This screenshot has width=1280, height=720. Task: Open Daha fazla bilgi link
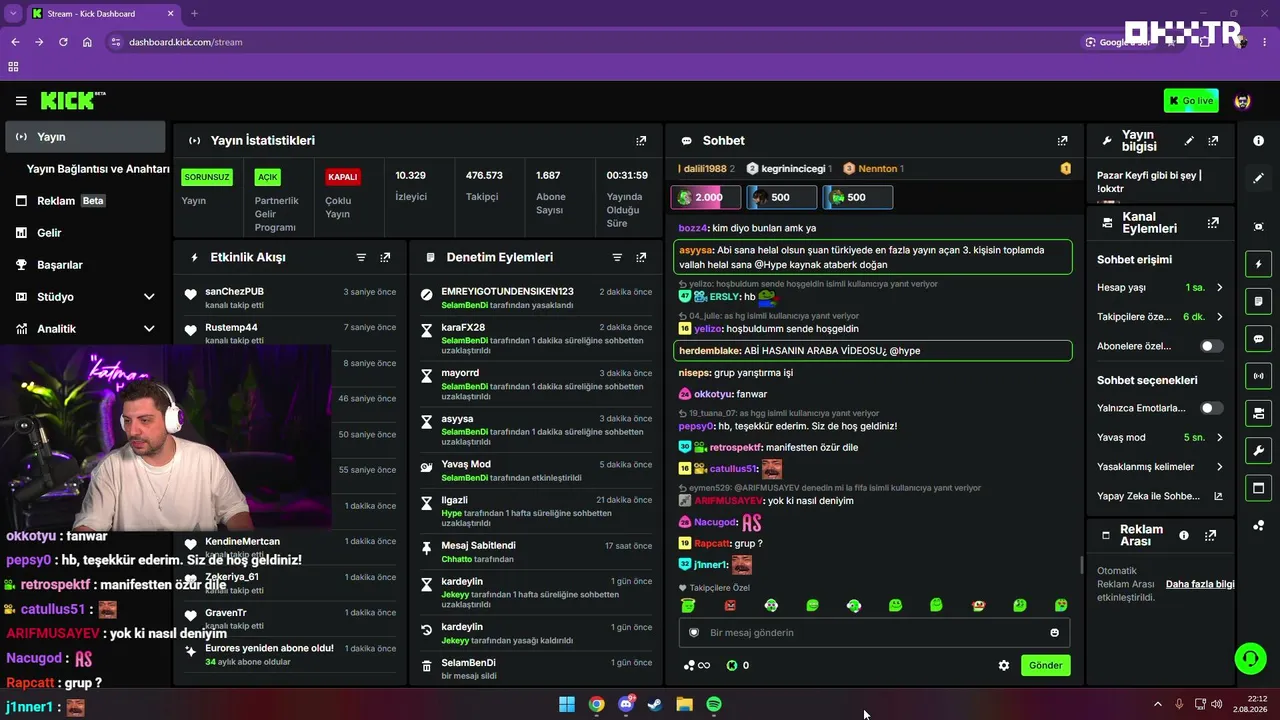[x=1200, y=584]
